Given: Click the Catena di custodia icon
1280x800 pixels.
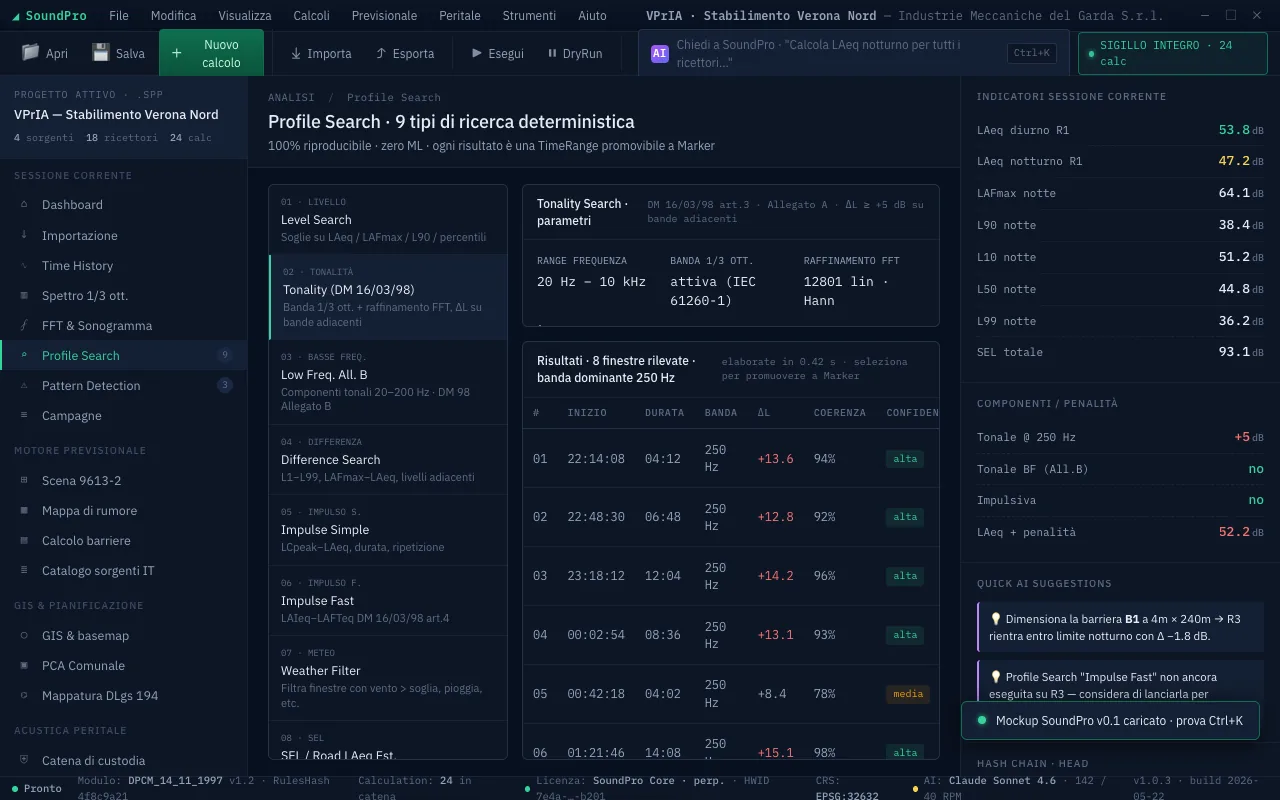Looking at the screenshot, I should [24, 760].
